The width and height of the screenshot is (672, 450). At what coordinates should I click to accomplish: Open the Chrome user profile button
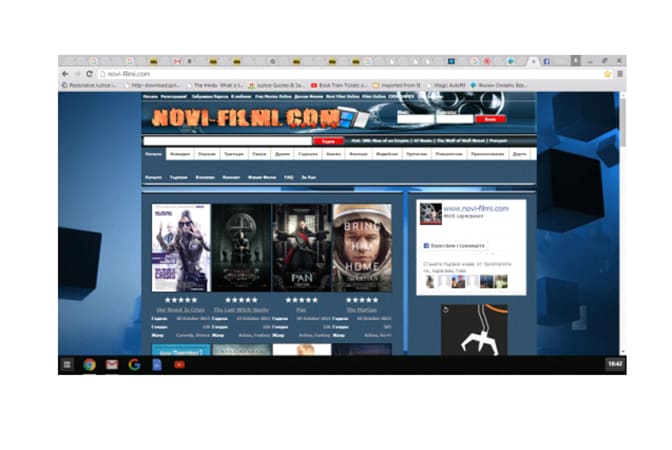(x=576, y=61)
